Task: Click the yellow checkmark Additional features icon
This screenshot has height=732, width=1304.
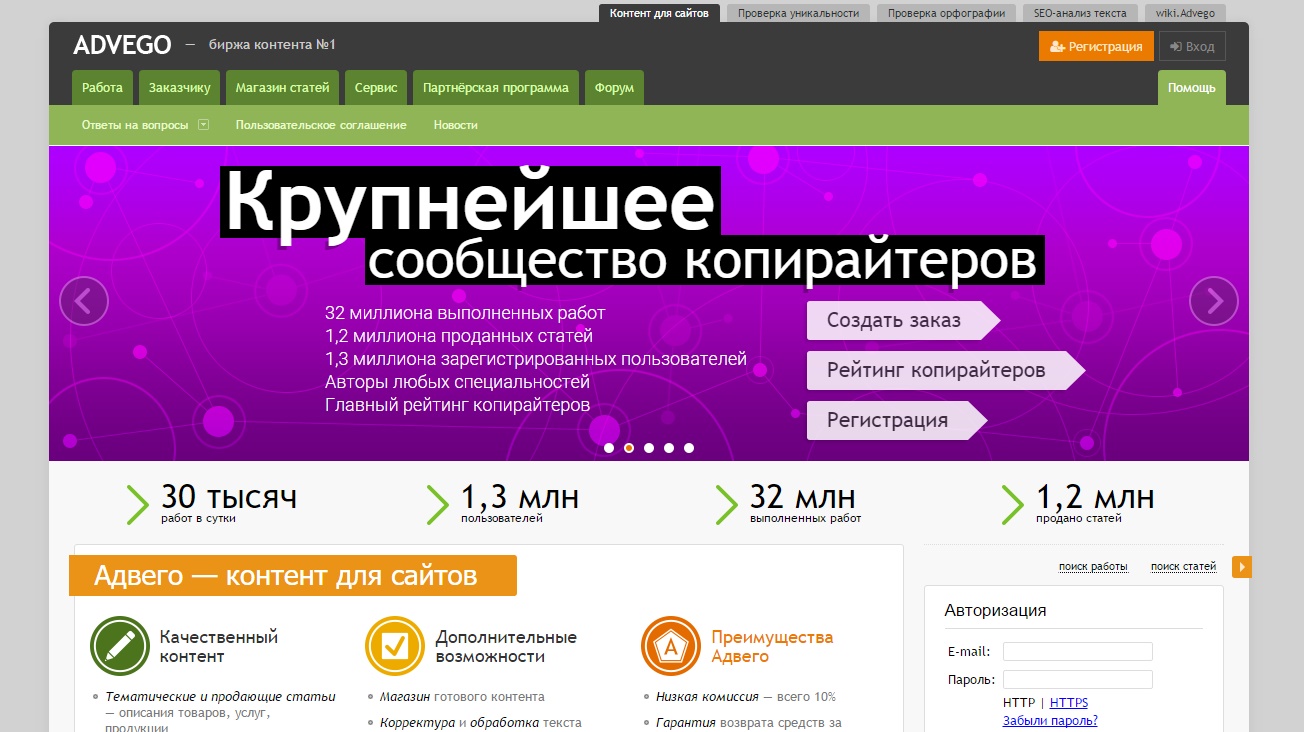Action: [395, 646]
